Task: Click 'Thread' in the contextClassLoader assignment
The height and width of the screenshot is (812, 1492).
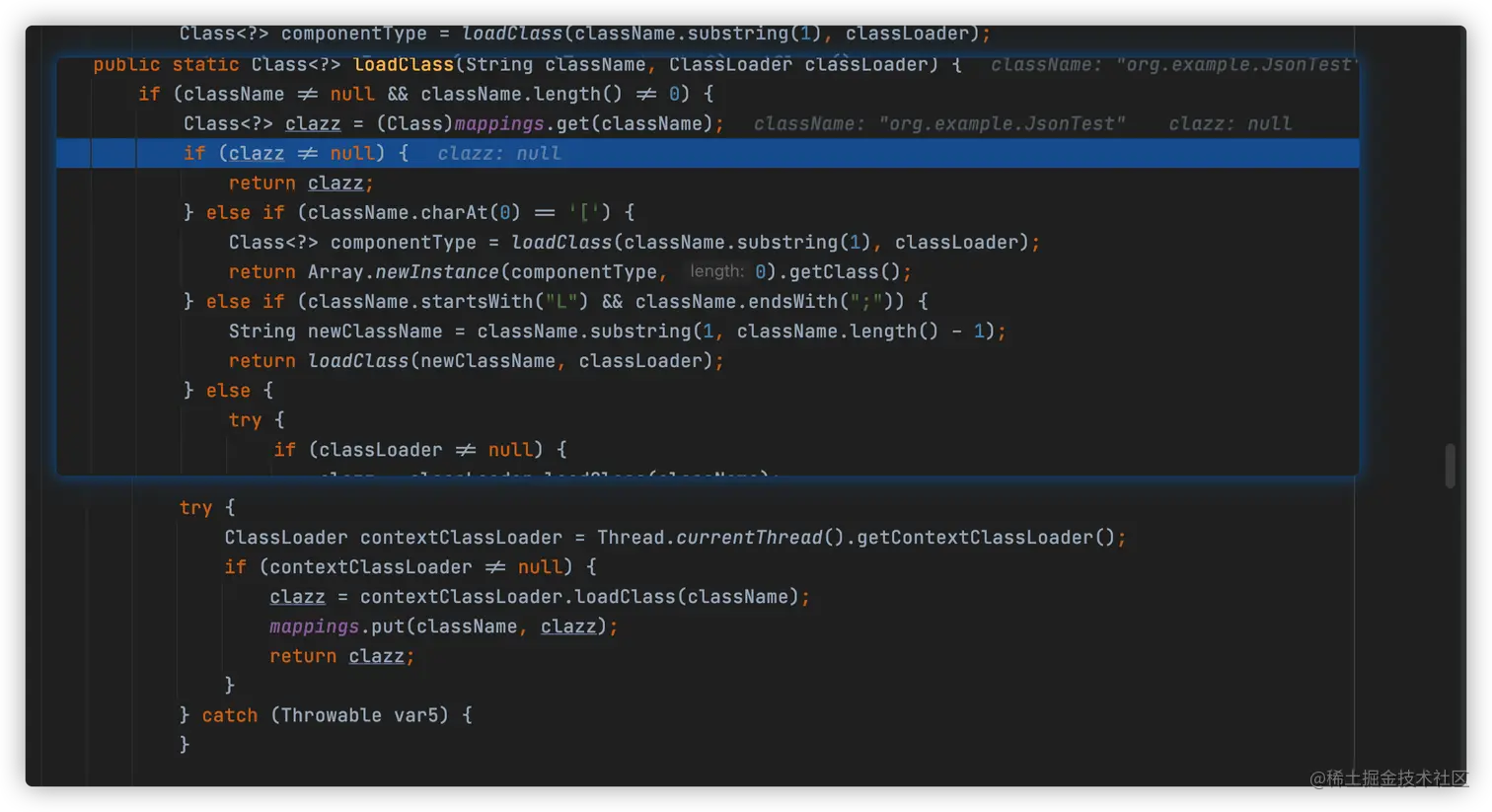Action: click(x=631, y=537)
